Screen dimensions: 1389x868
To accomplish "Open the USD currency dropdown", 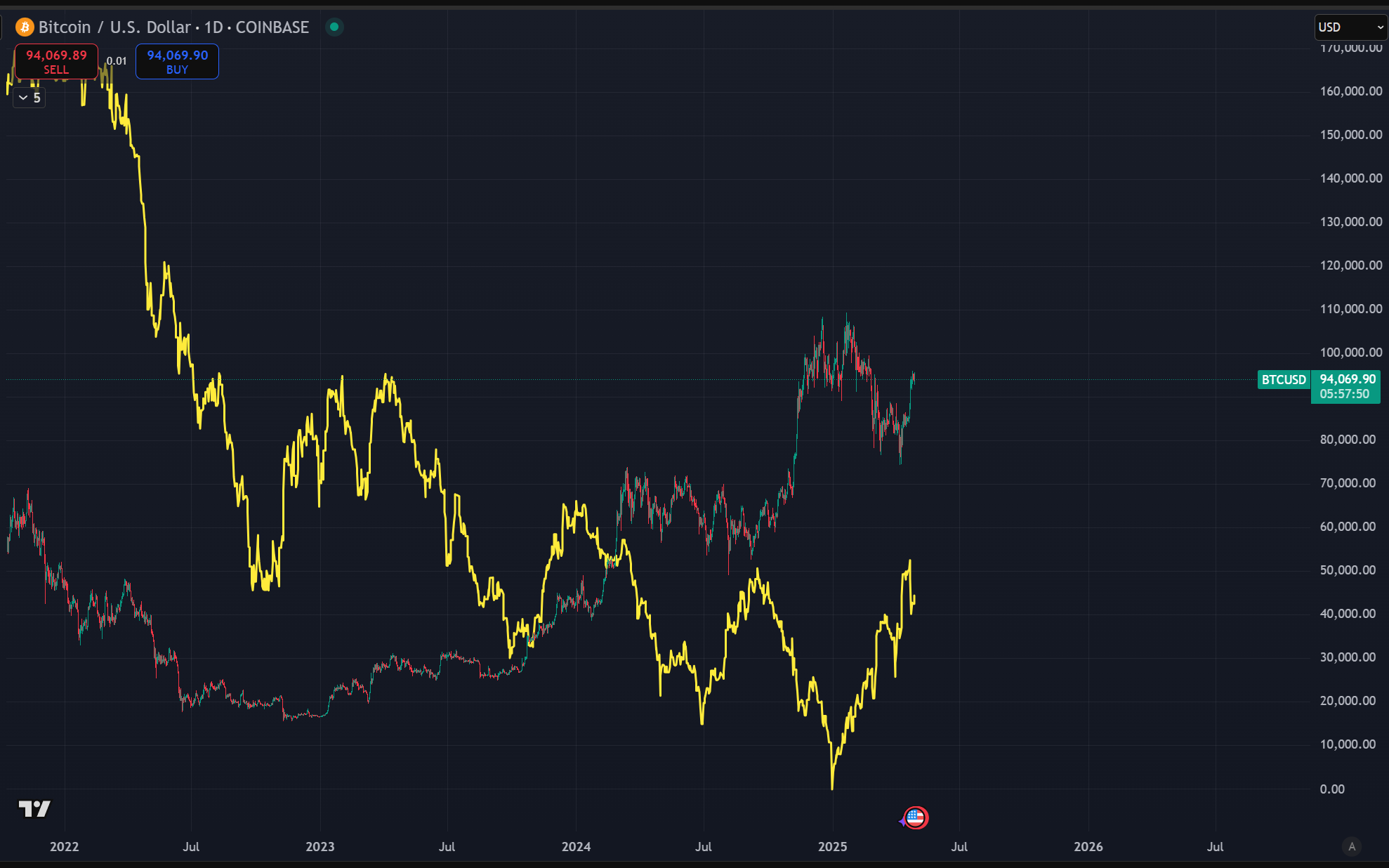I will click(x=1350, y=27).
